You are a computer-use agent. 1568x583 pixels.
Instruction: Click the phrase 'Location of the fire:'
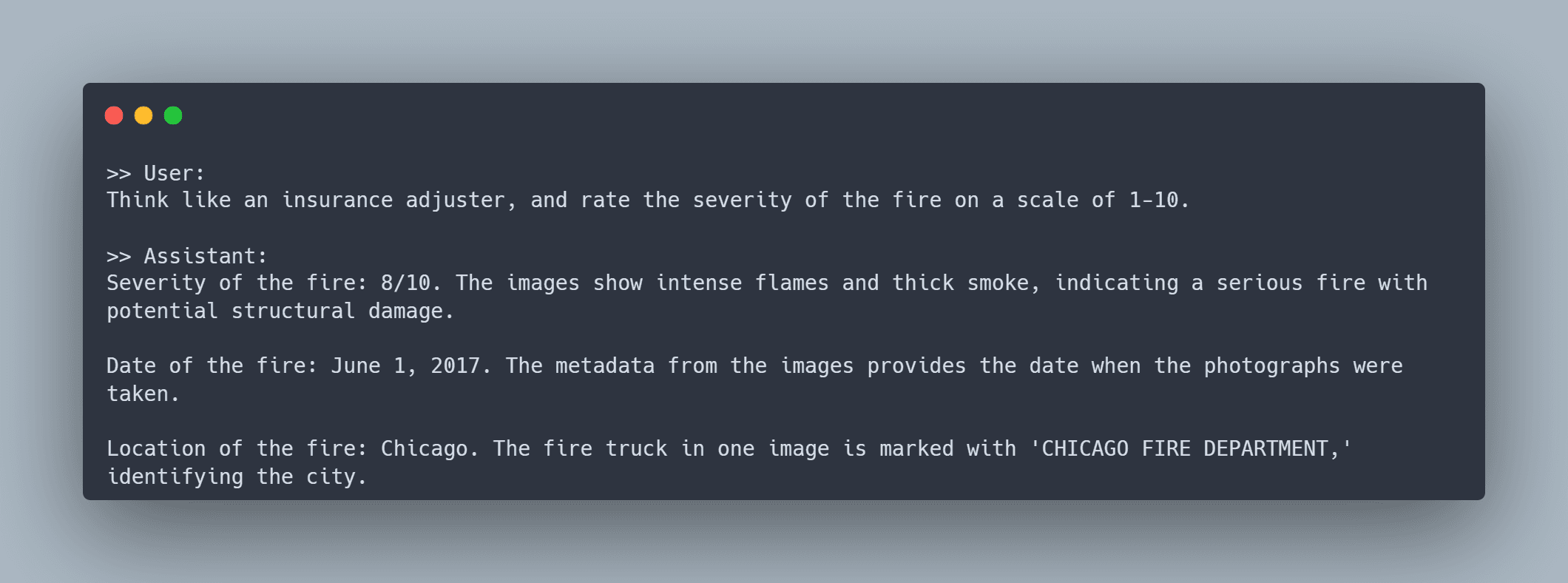click(x=237, y=449)
